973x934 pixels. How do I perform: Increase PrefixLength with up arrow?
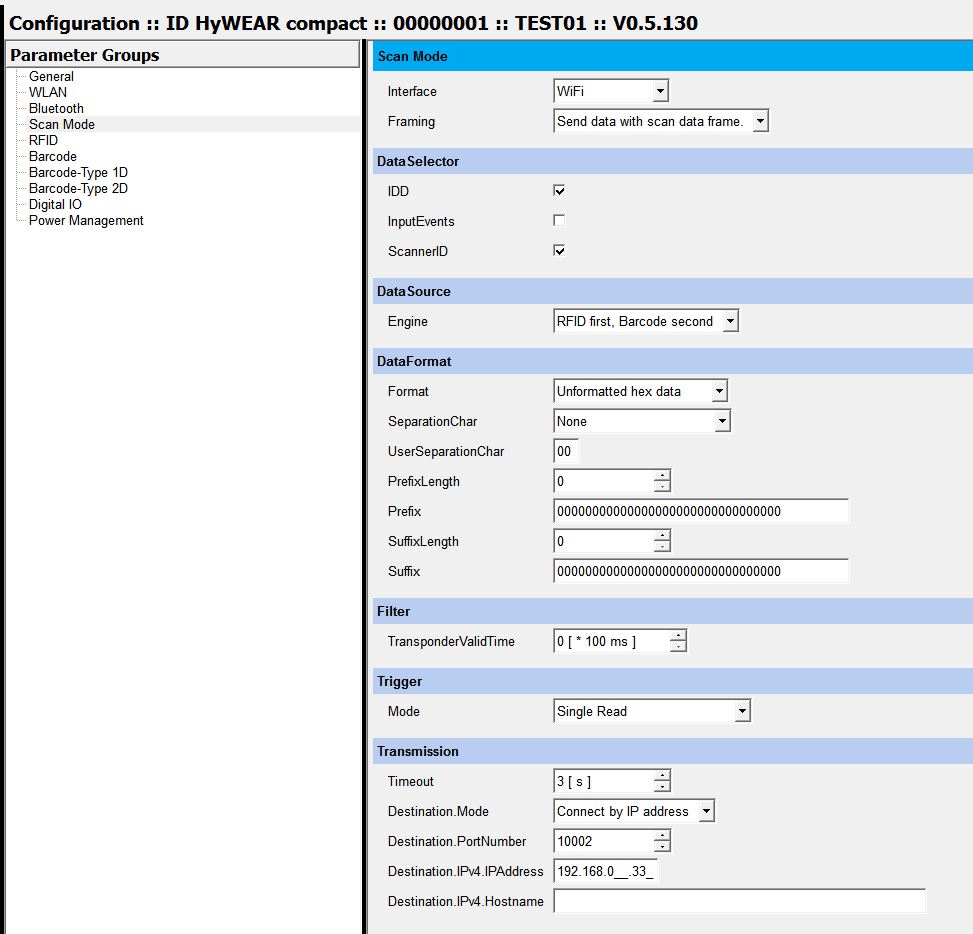point(662,476)
